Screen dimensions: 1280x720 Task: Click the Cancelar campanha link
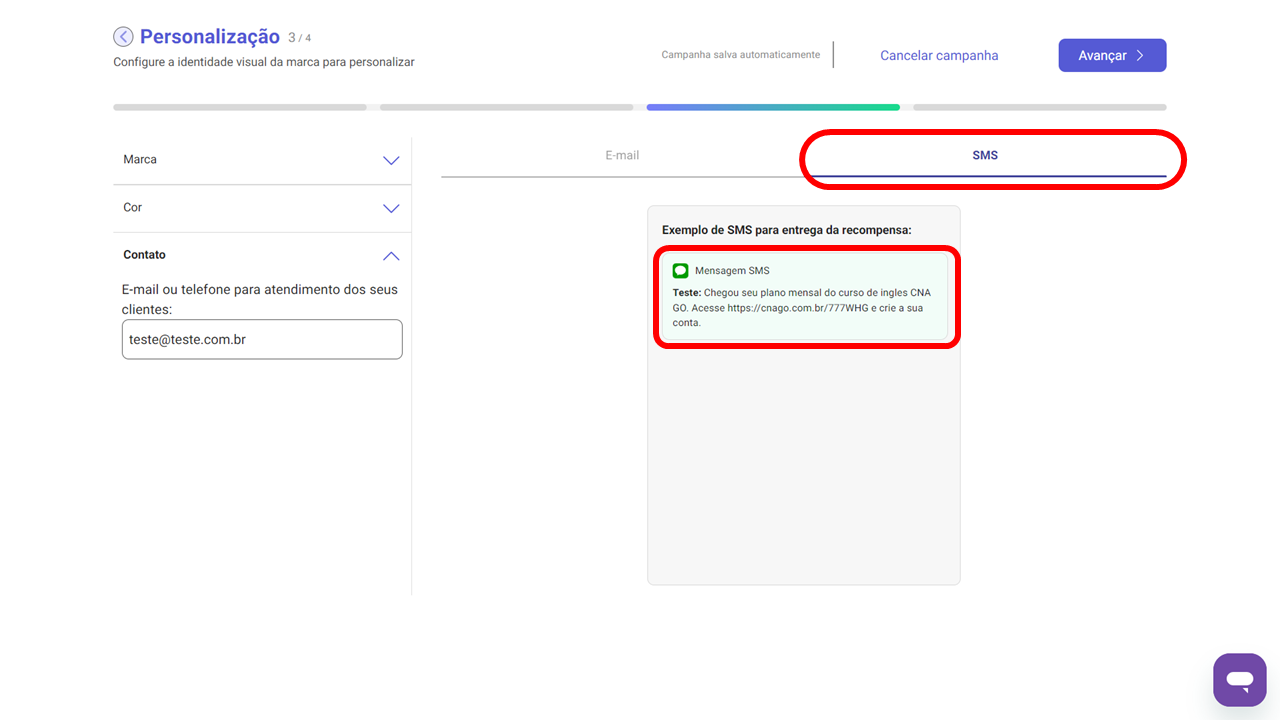tap(939, 56)
